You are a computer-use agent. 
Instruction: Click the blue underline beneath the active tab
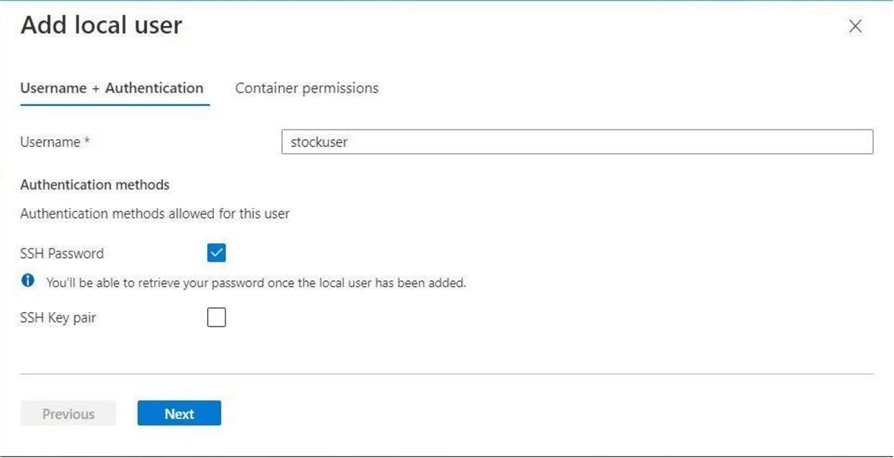pyautogui.click(x=115, y=104)
